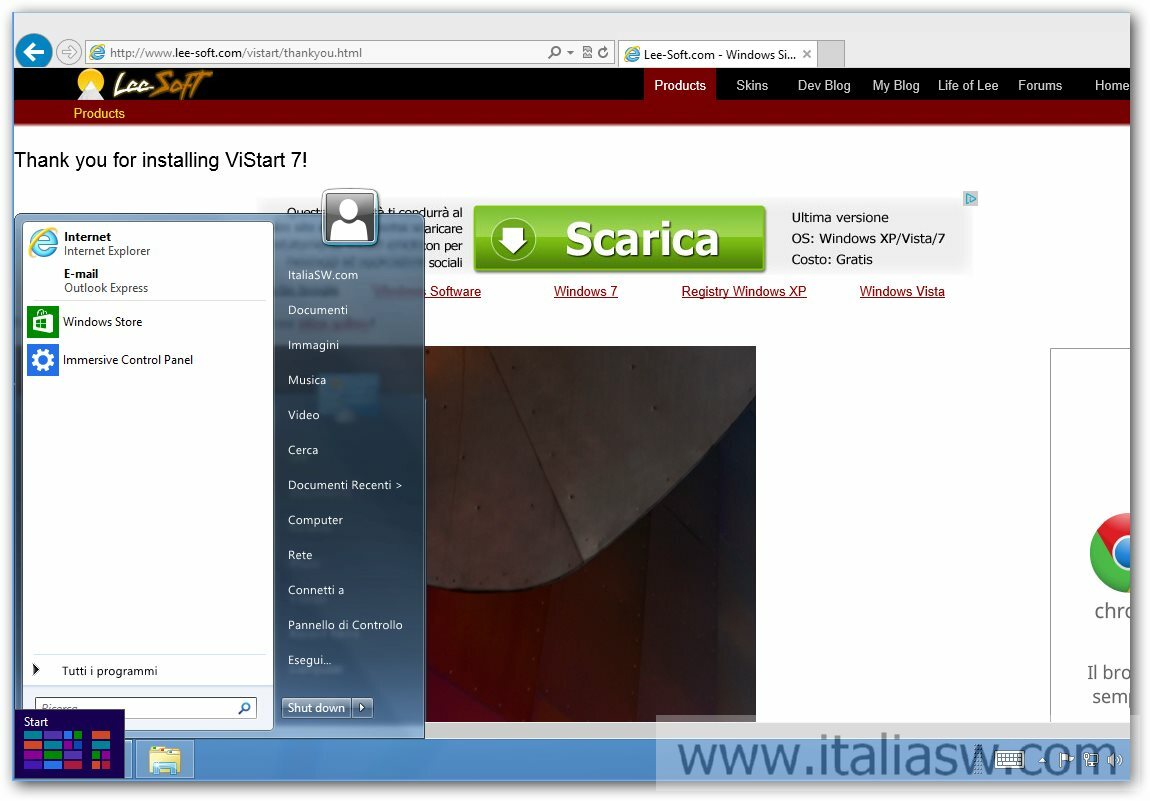Click the volume speaker tray icon
The image size is (1150, 801).
tap(1114, 760)
